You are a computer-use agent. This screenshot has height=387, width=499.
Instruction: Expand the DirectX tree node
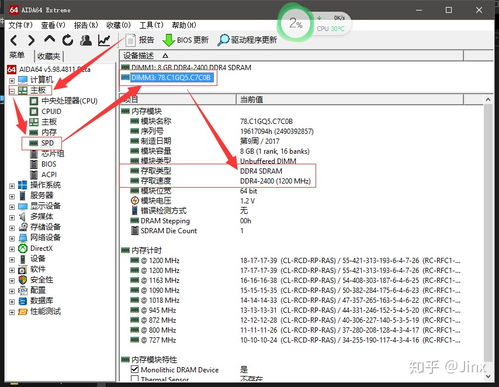pos(12,249)
